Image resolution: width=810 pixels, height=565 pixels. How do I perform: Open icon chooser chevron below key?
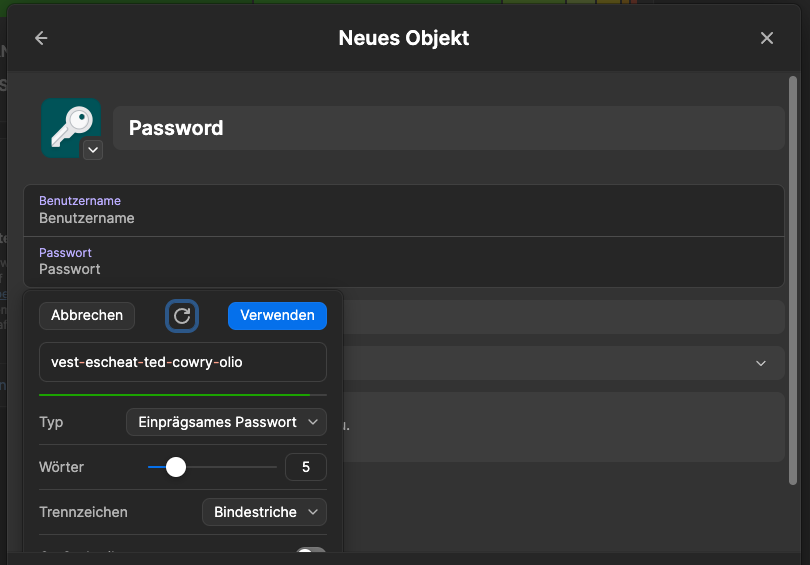coord(92,150)
